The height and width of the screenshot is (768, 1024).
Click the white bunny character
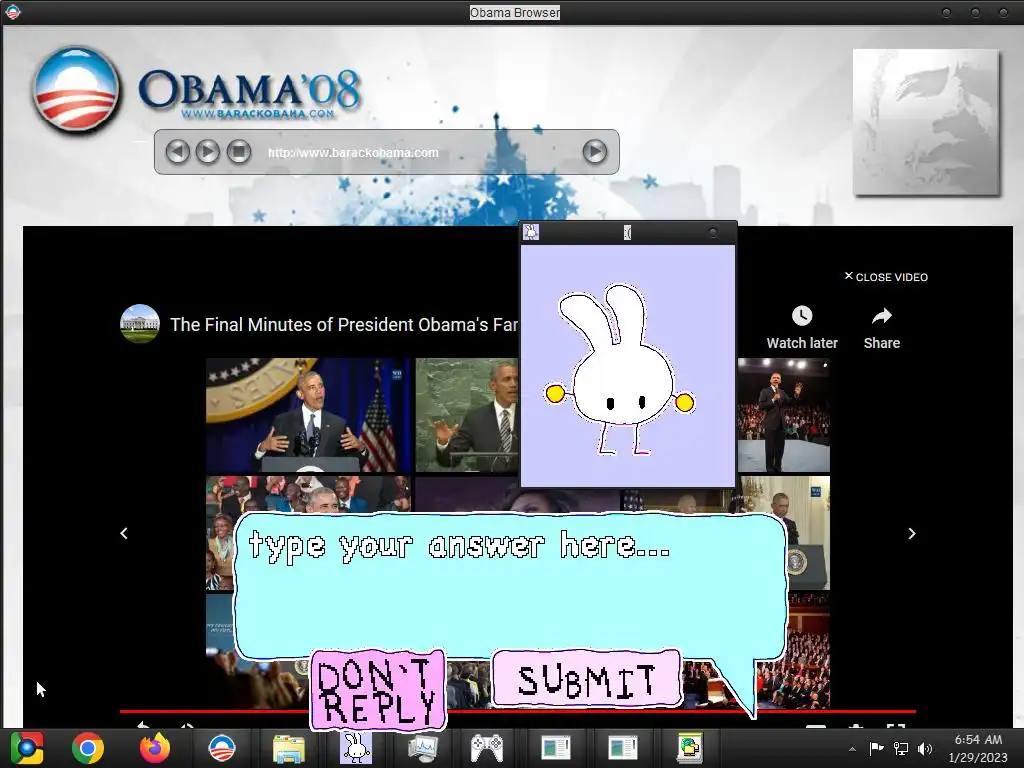tap(620, 370)
